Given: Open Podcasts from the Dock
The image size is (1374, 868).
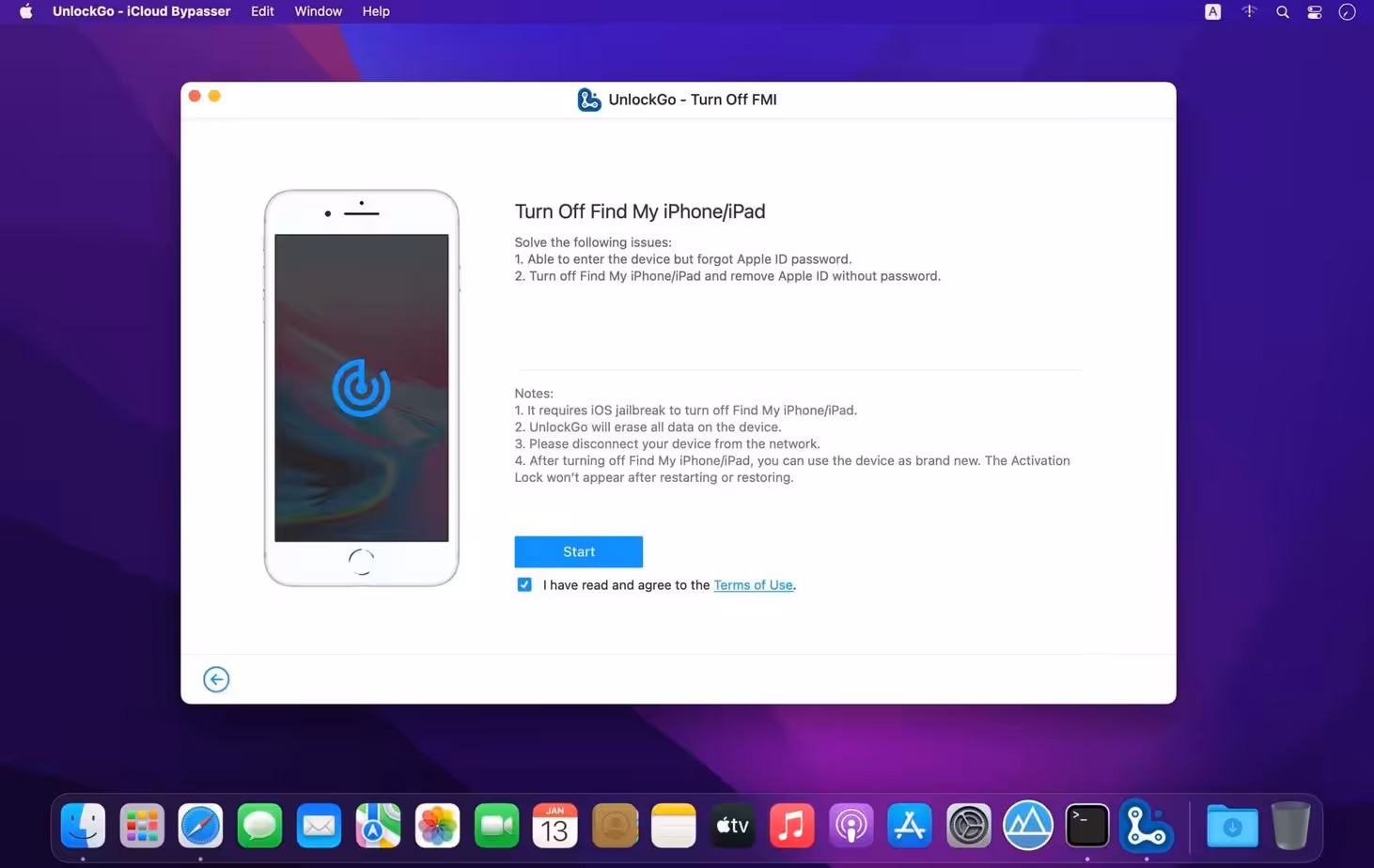Looking at the screenshot, I should 851,826.
